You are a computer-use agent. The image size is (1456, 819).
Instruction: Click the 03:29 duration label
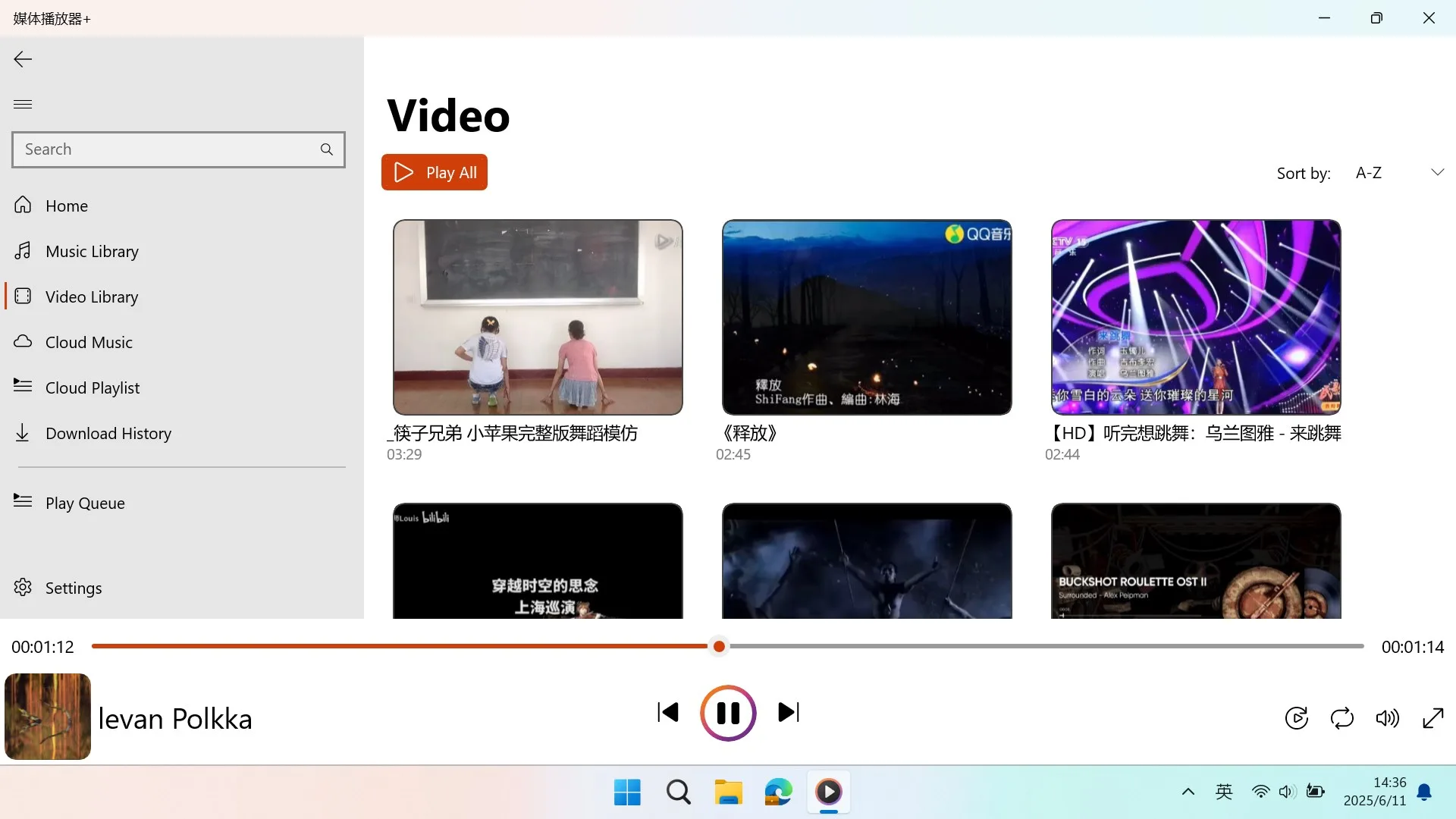[x=404, y=454]
